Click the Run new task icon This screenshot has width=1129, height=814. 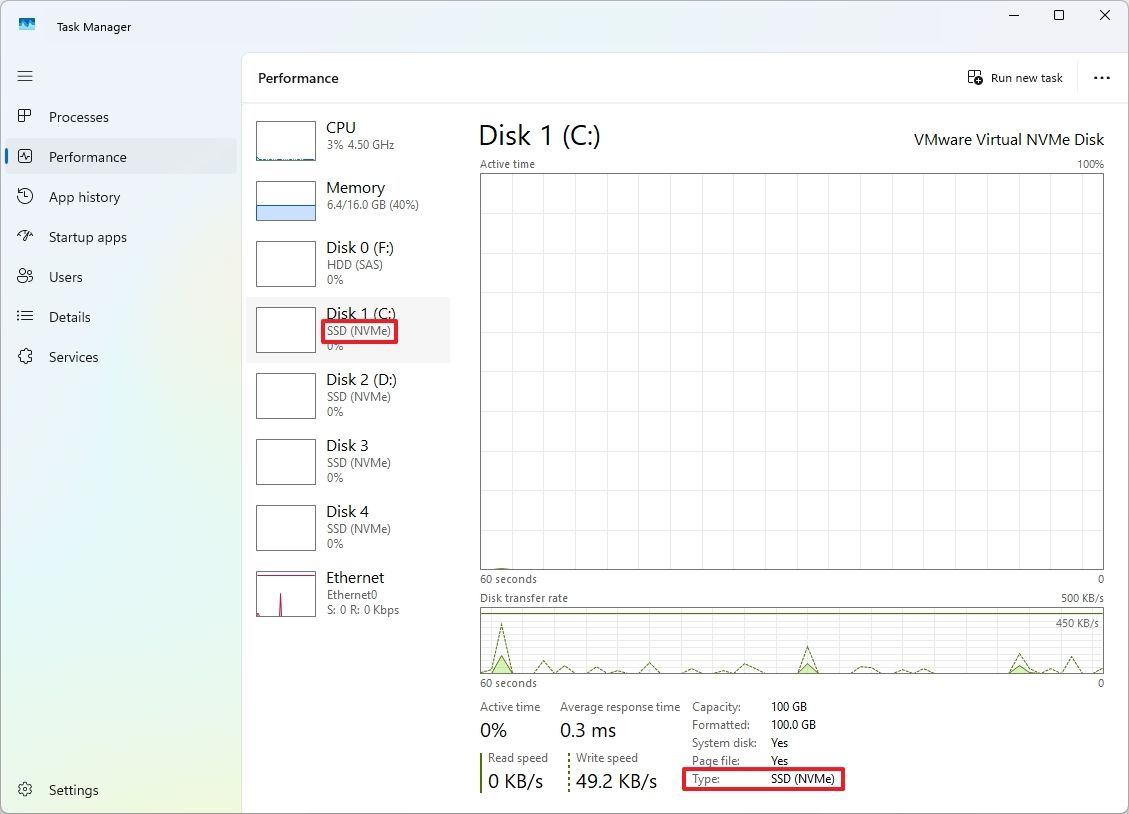[x=974, y=77]
